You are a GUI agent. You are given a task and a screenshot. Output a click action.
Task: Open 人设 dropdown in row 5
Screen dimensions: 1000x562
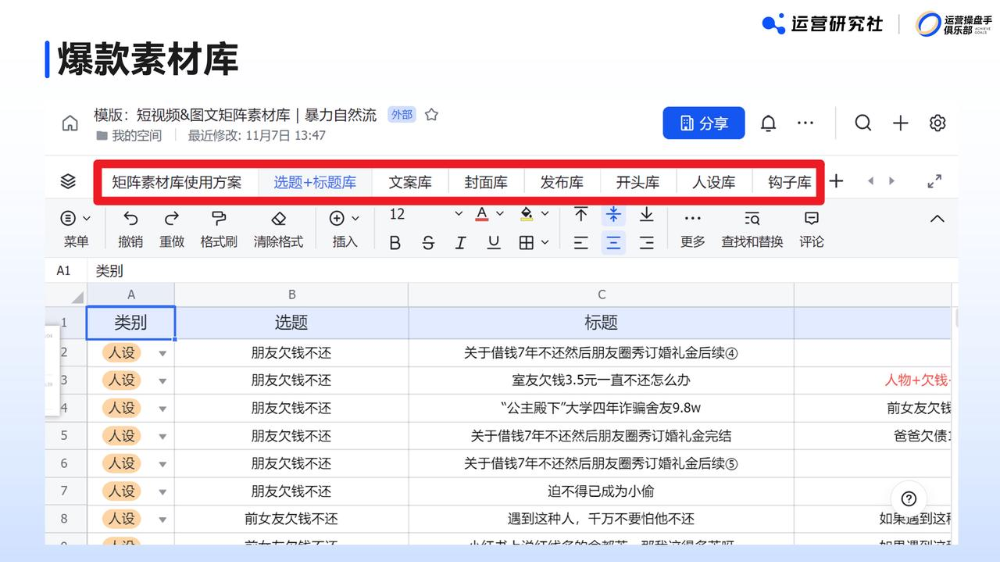click(x=163, y=437)
